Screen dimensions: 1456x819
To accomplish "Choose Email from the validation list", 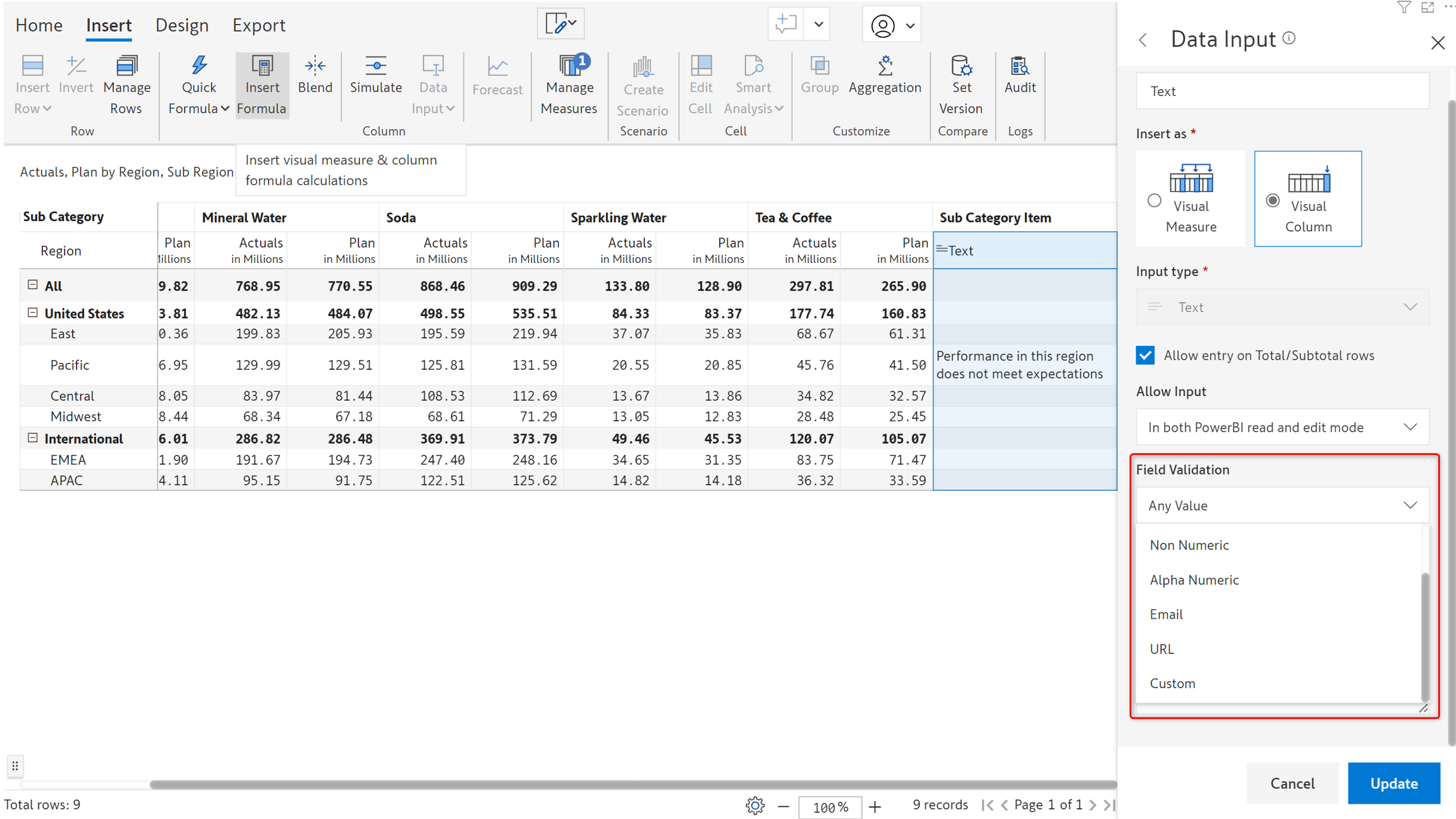I will coord(1166,614).
